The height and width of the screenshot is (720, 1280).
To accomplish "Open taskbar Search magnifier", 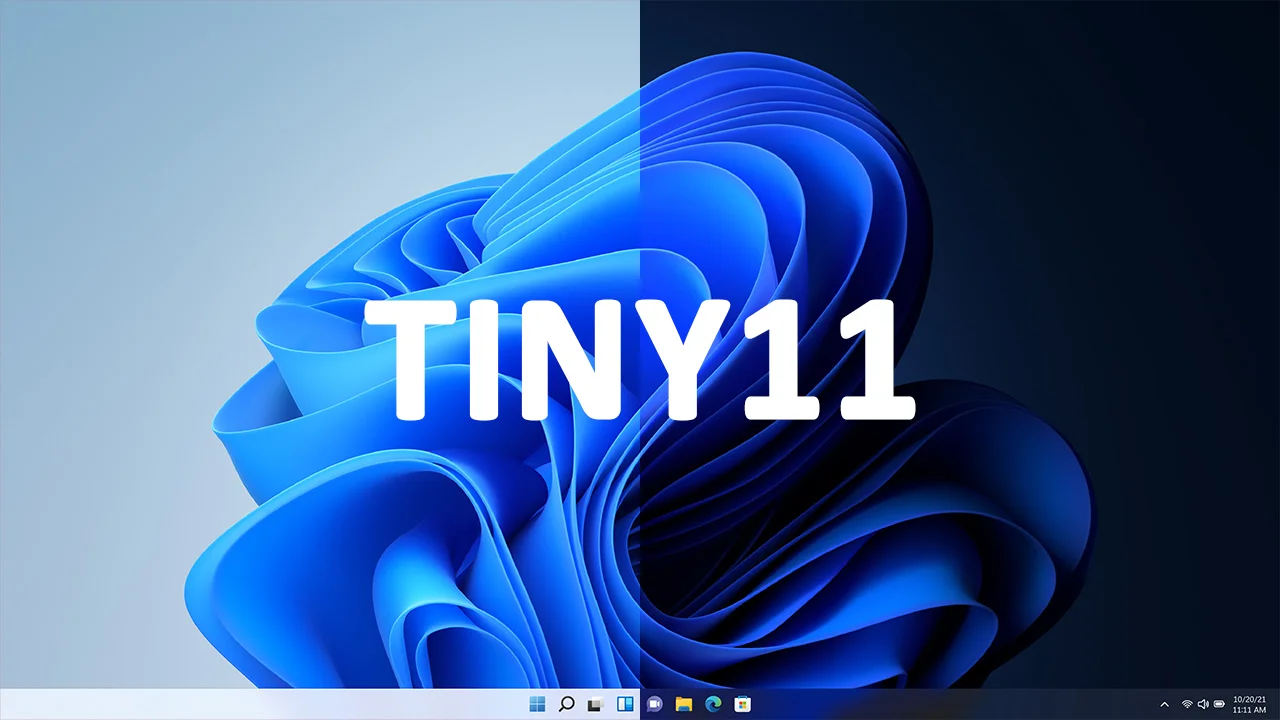I will (x=566, y=704).
